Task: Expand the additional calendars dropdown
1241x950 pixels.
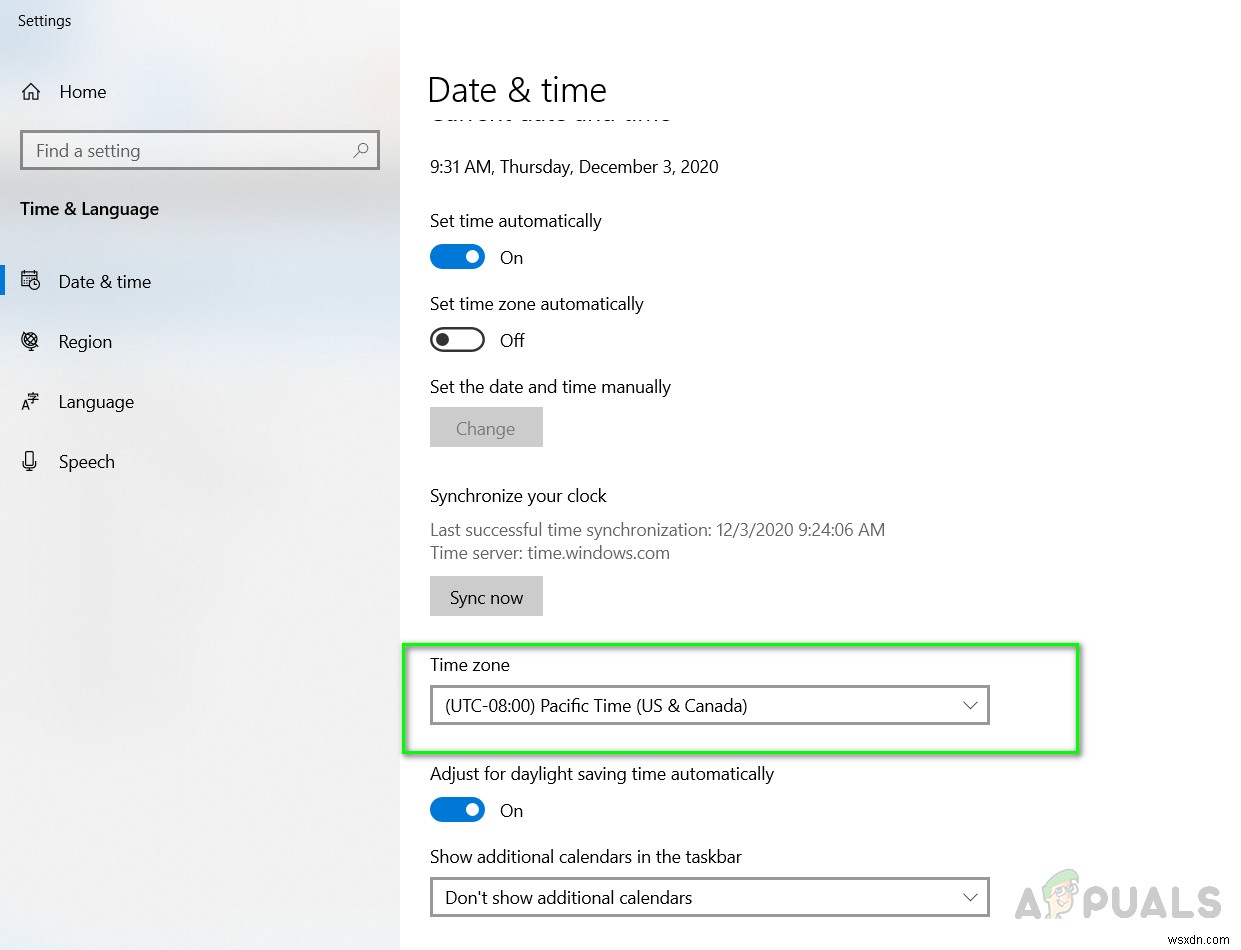Action: tap(708, 897)
